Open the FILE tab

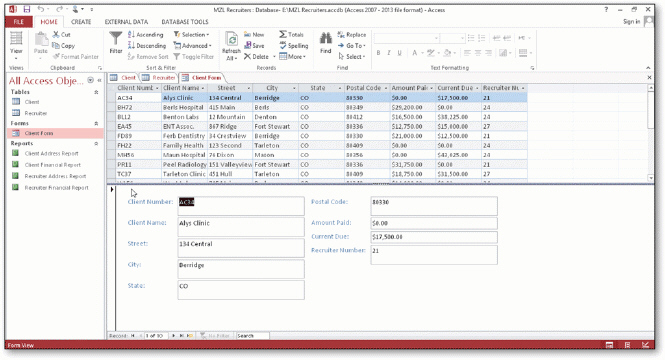19,22
